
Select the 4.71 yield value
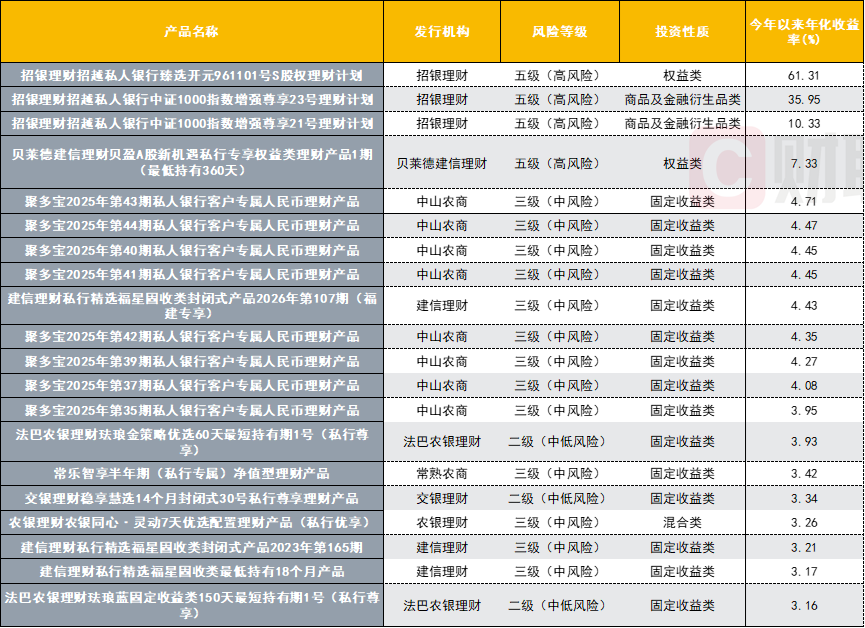(804, 201)
